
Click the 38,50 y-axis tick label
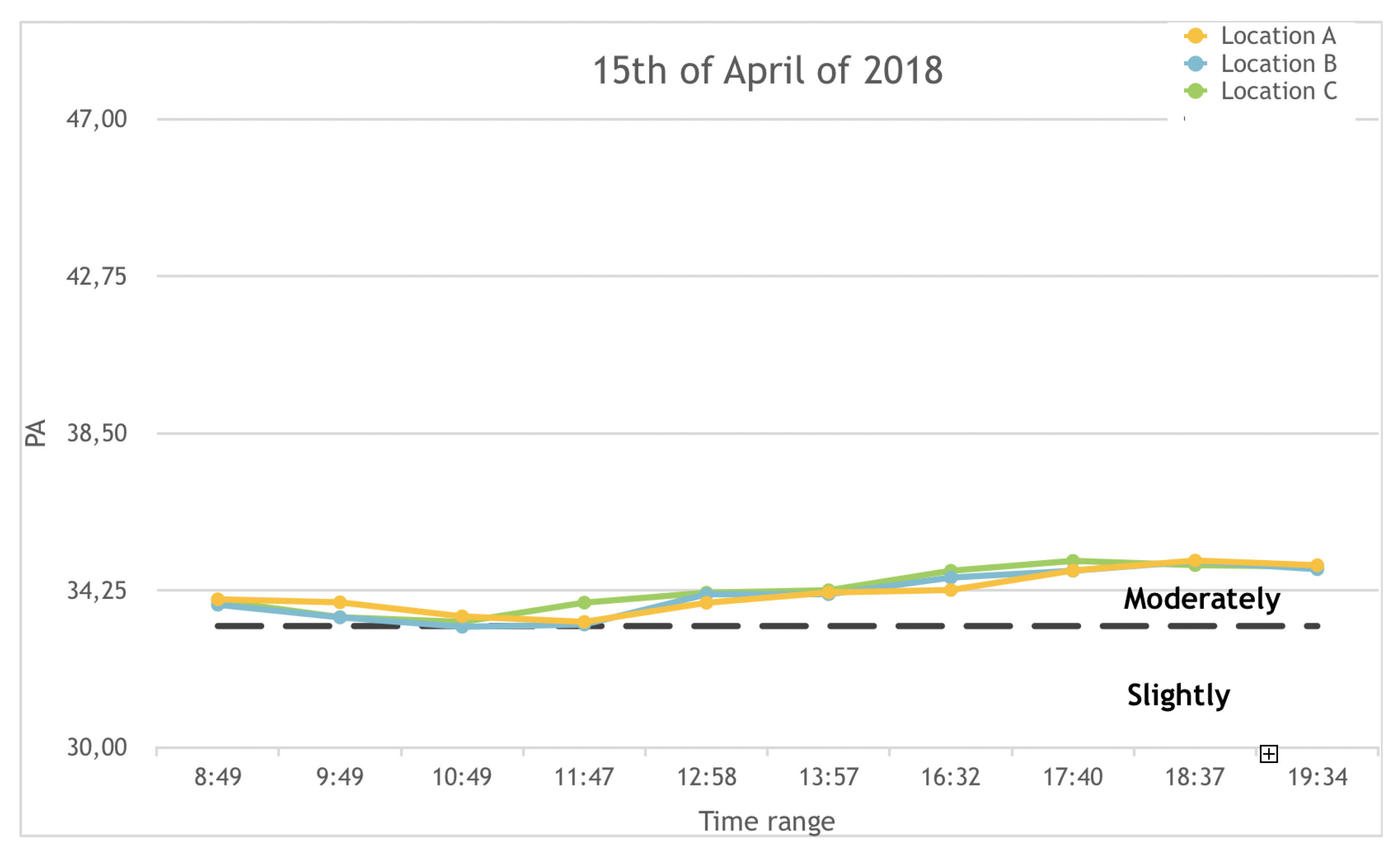pos(96,433)
